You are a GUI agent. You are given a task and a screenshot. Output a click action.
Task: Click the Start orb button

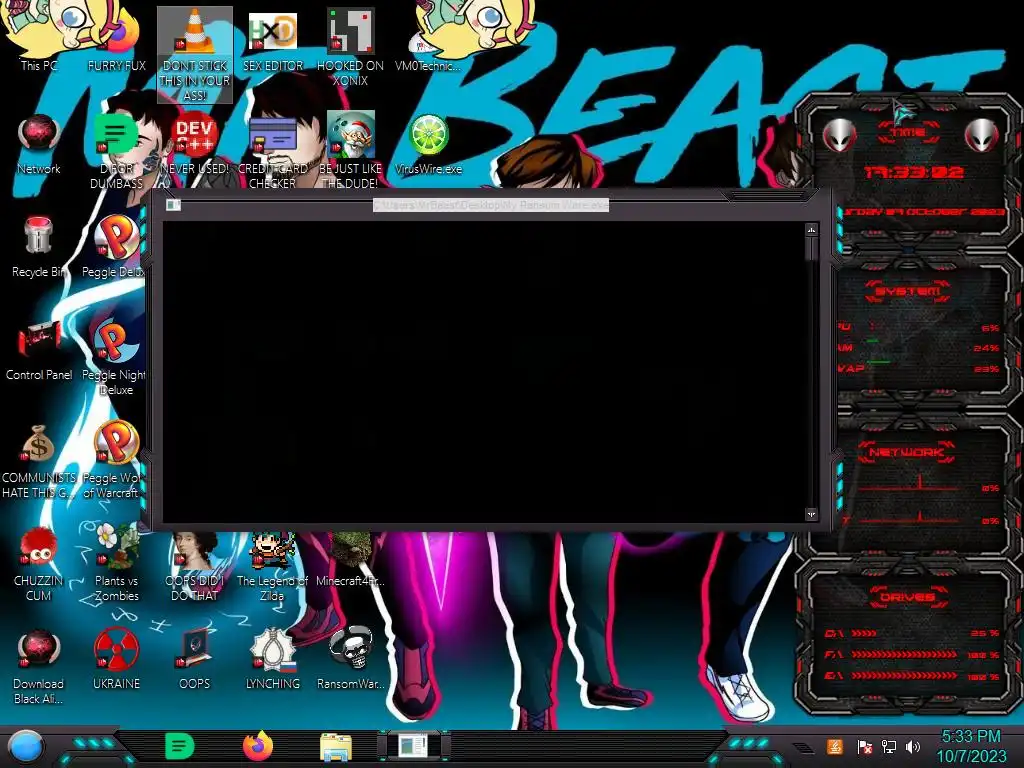[x=26, y=746]
